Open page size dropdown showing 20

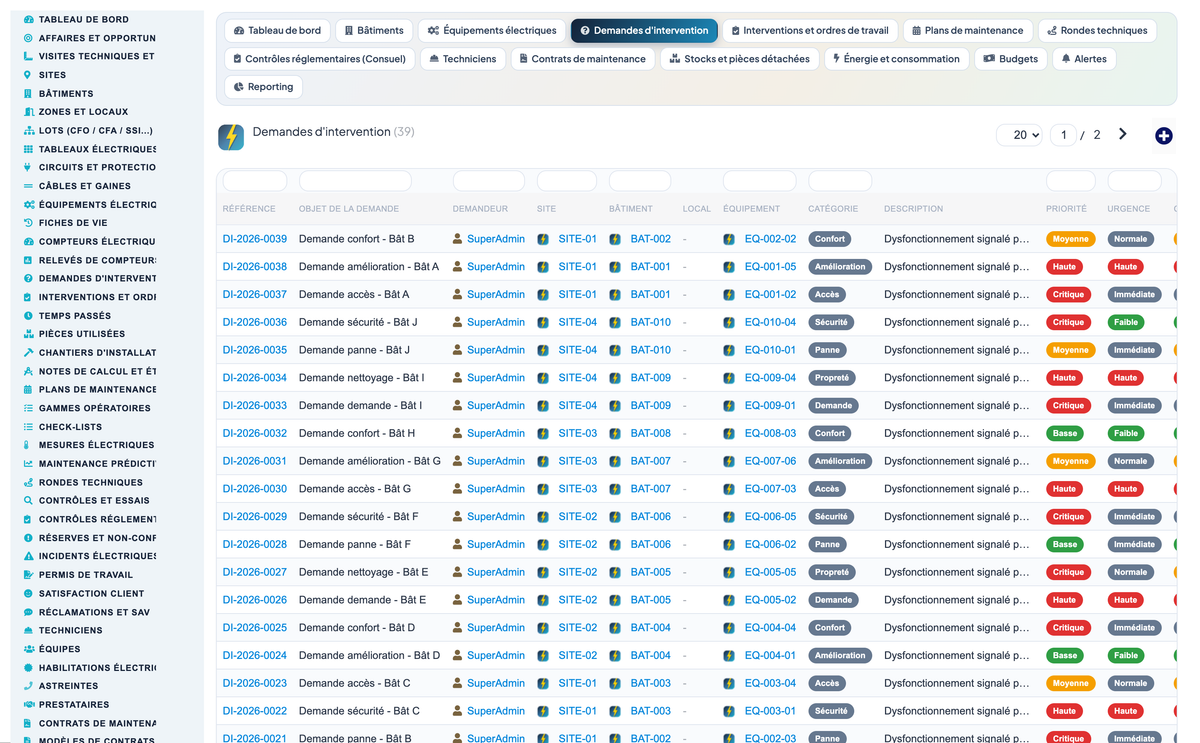(1020, 135)
